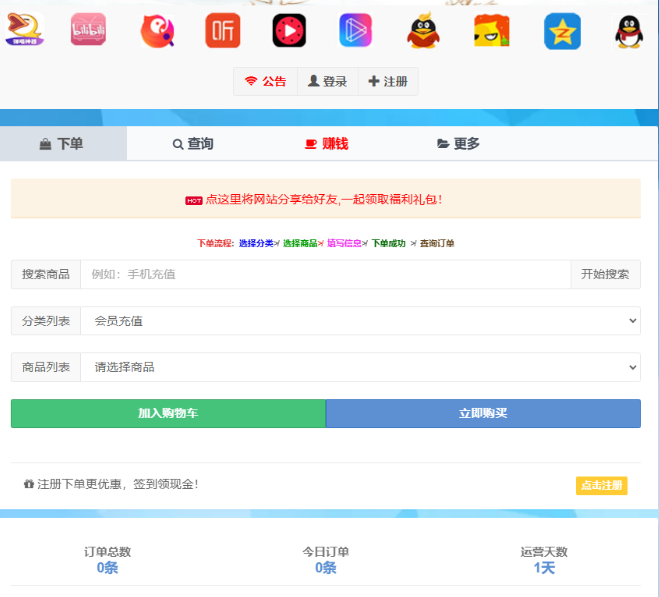The width and height of the screenshot is (659, 597).
Task: Click the yellow 点击注册 button
Action: [601, 486]
